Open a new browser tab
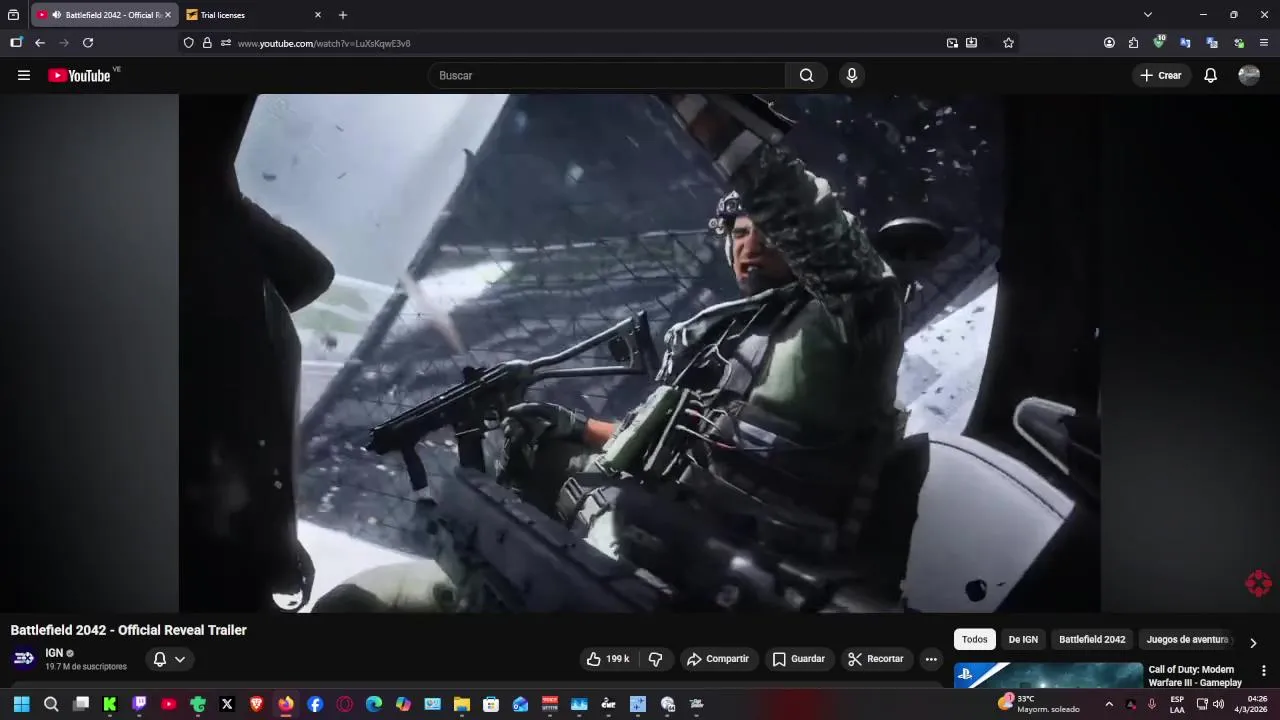The width and height of the screenshot is (1280, 720). [343, 15]
